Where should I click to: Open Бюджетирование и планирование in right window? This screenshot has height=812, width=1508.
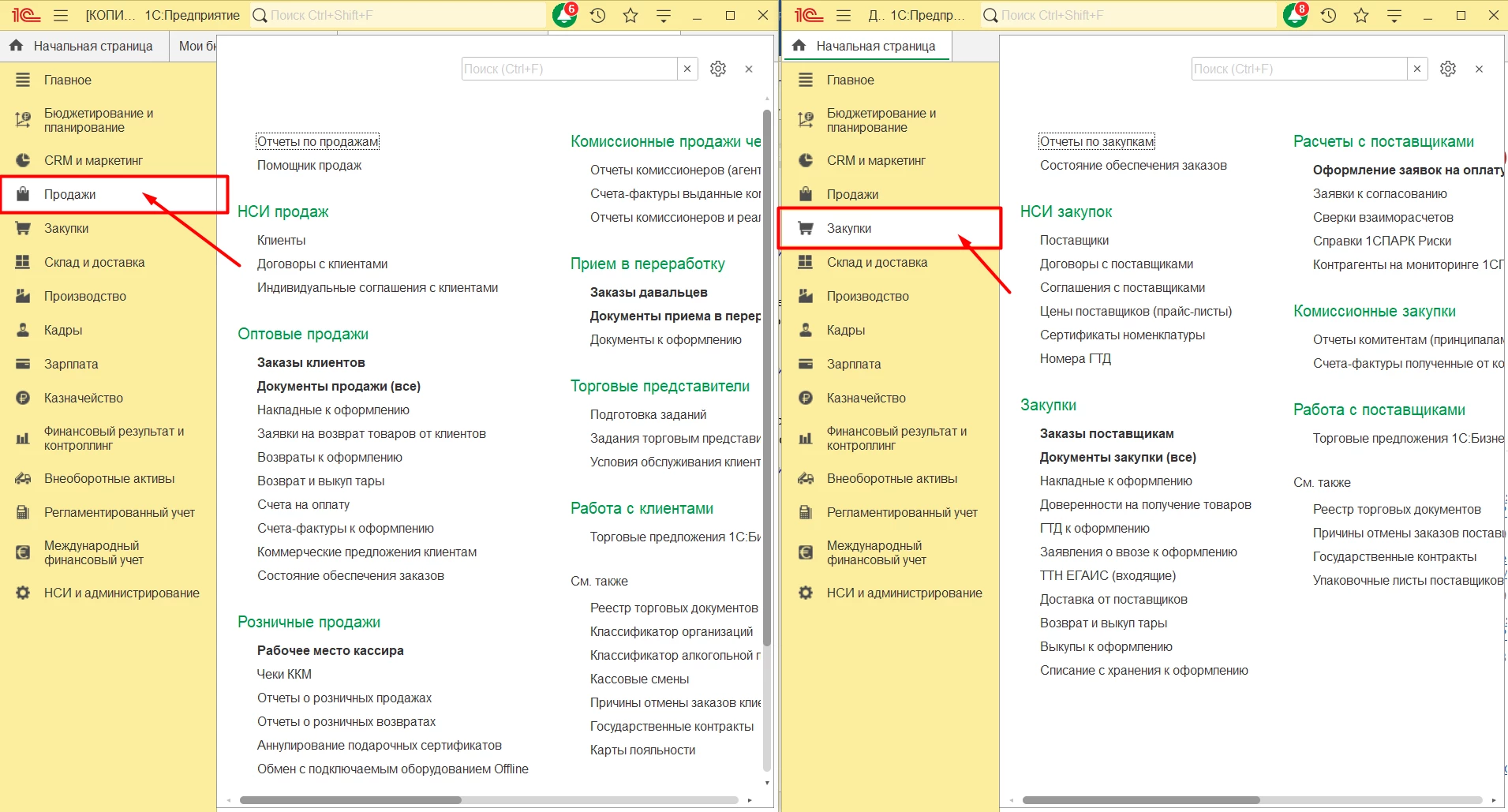point(890,120)
